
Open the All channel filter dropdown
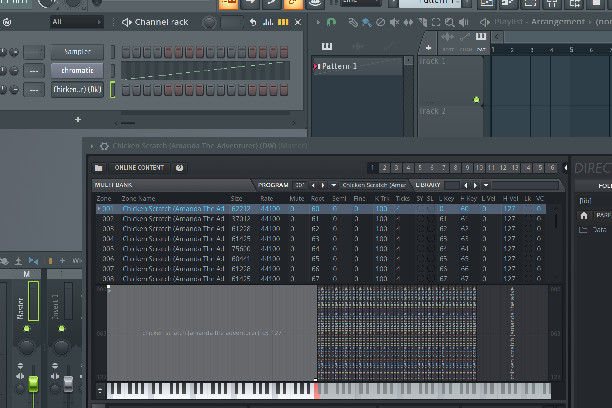(76, 22)
